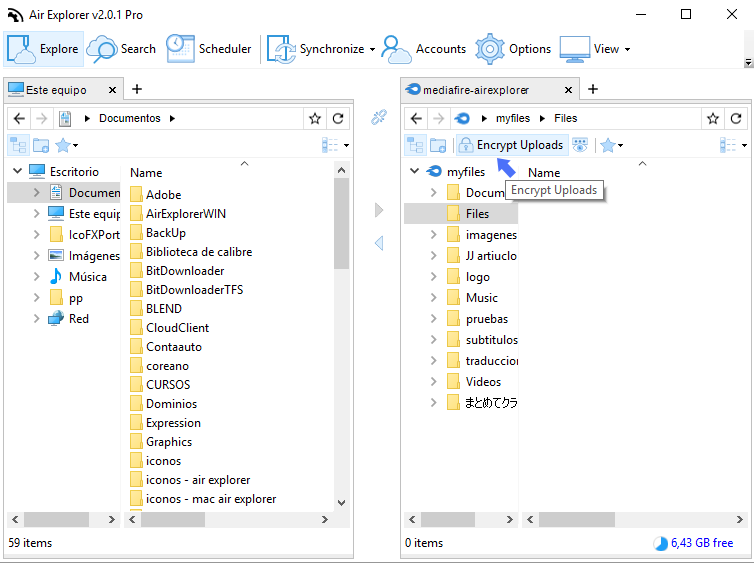754x563 pixels.
Task: Create new folder in right pane
Action: click(x=438, y=145)
